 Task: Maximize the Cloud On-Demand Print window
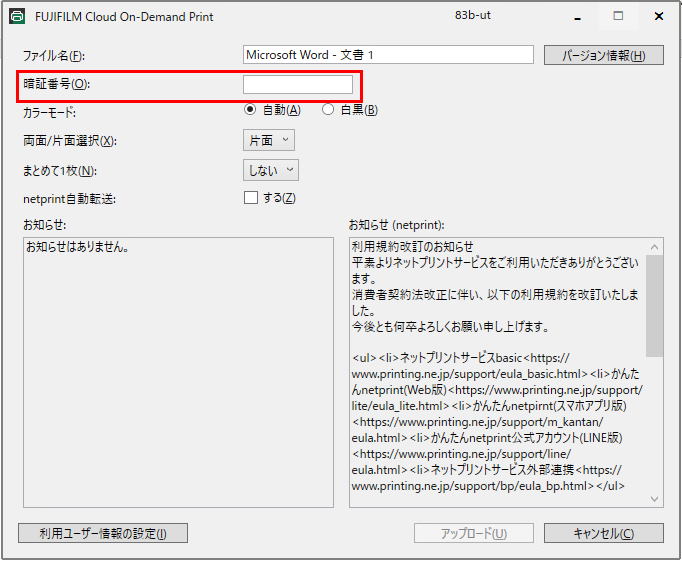pos(618,17)
